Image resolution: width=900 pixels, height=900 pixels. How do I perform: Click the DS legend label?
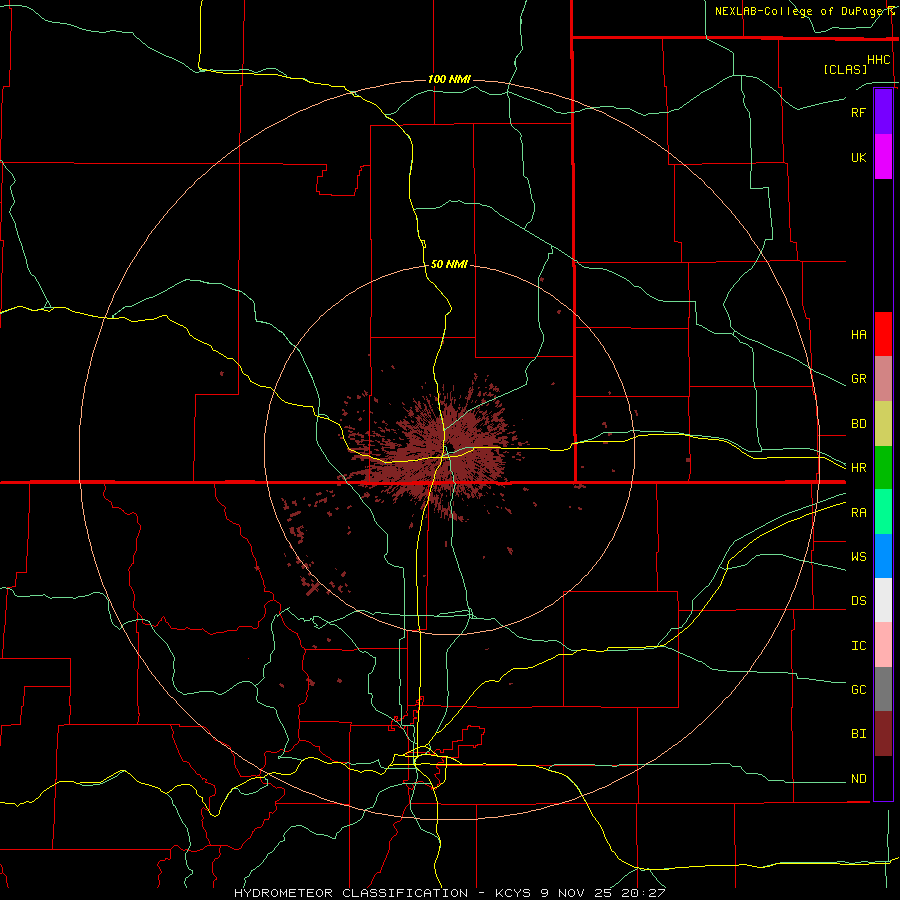coord(858,601)
